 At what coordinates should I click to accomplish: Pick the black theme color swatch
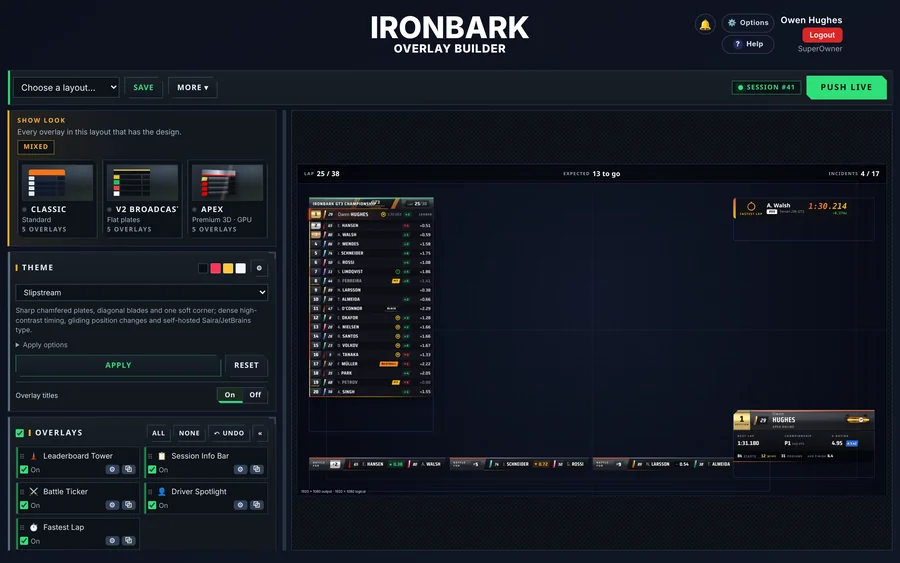[x=203, y=268]
